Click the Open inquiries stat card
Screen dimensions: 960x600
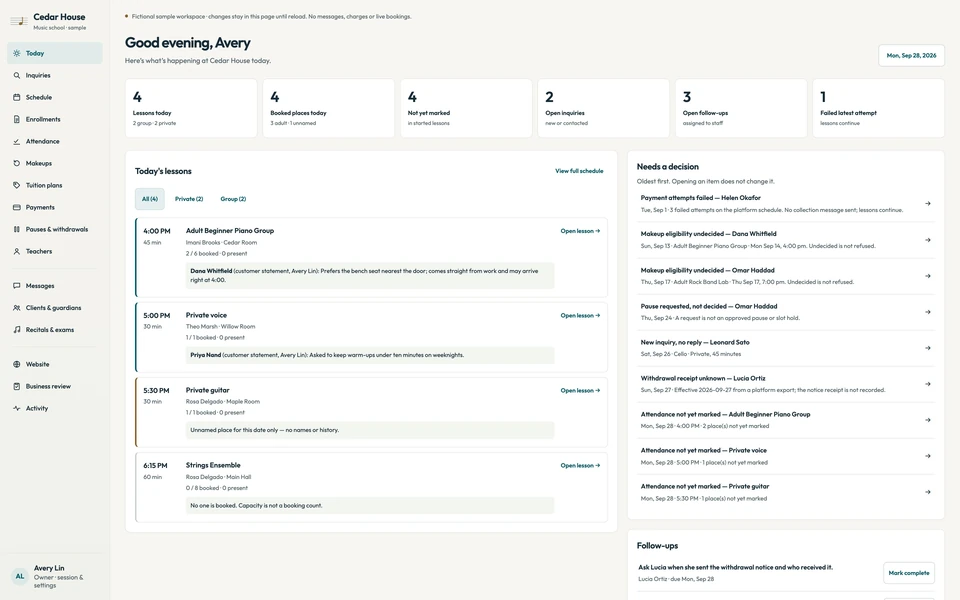coord(604,108)
